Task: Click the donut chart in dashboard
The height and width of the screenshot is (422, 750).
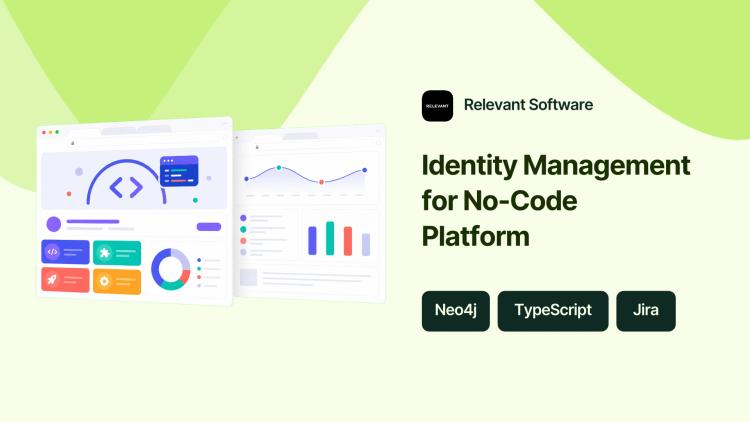Action: click(171, 269)
